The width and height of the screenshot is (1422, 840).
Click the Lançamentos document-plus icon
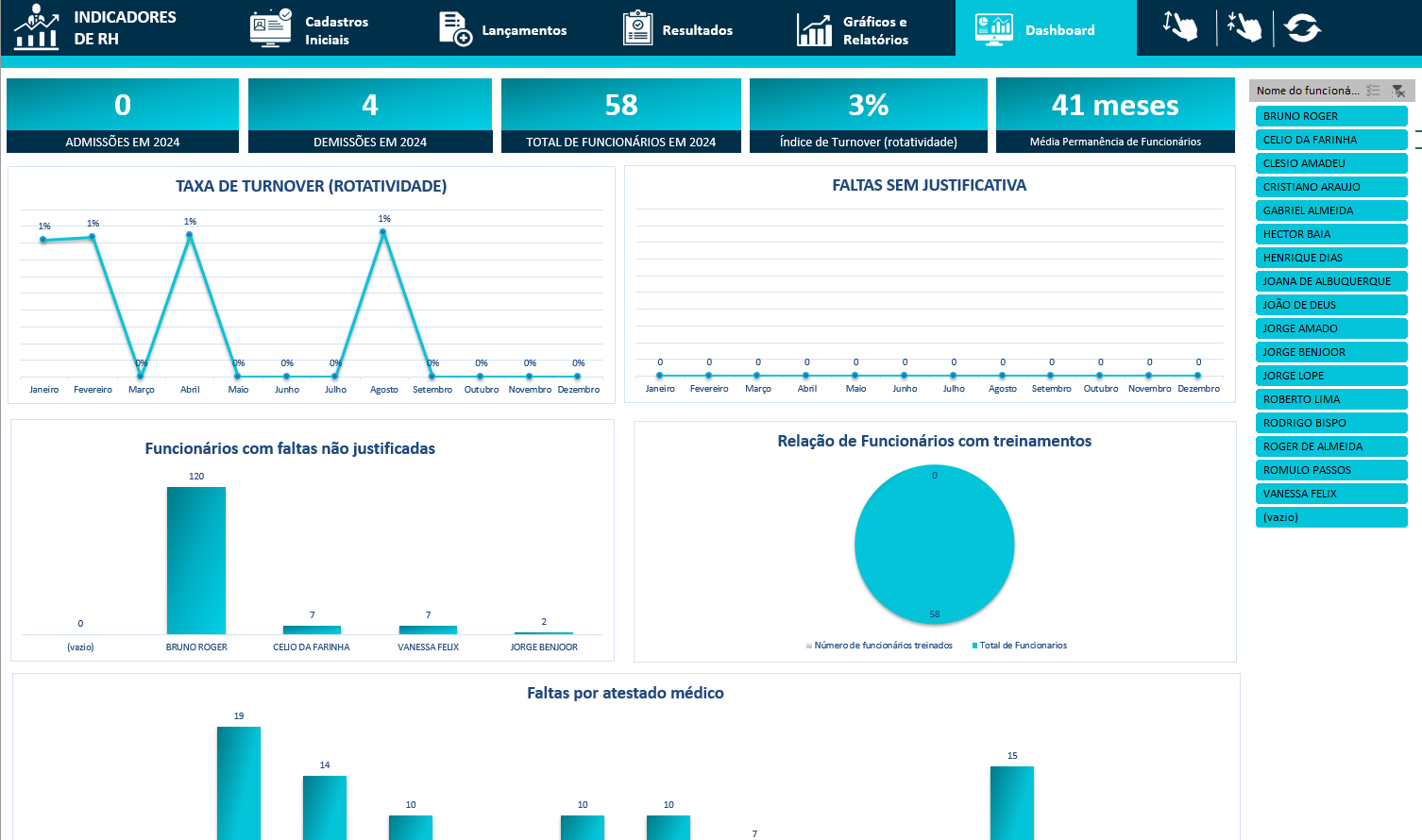pos(455,29)
